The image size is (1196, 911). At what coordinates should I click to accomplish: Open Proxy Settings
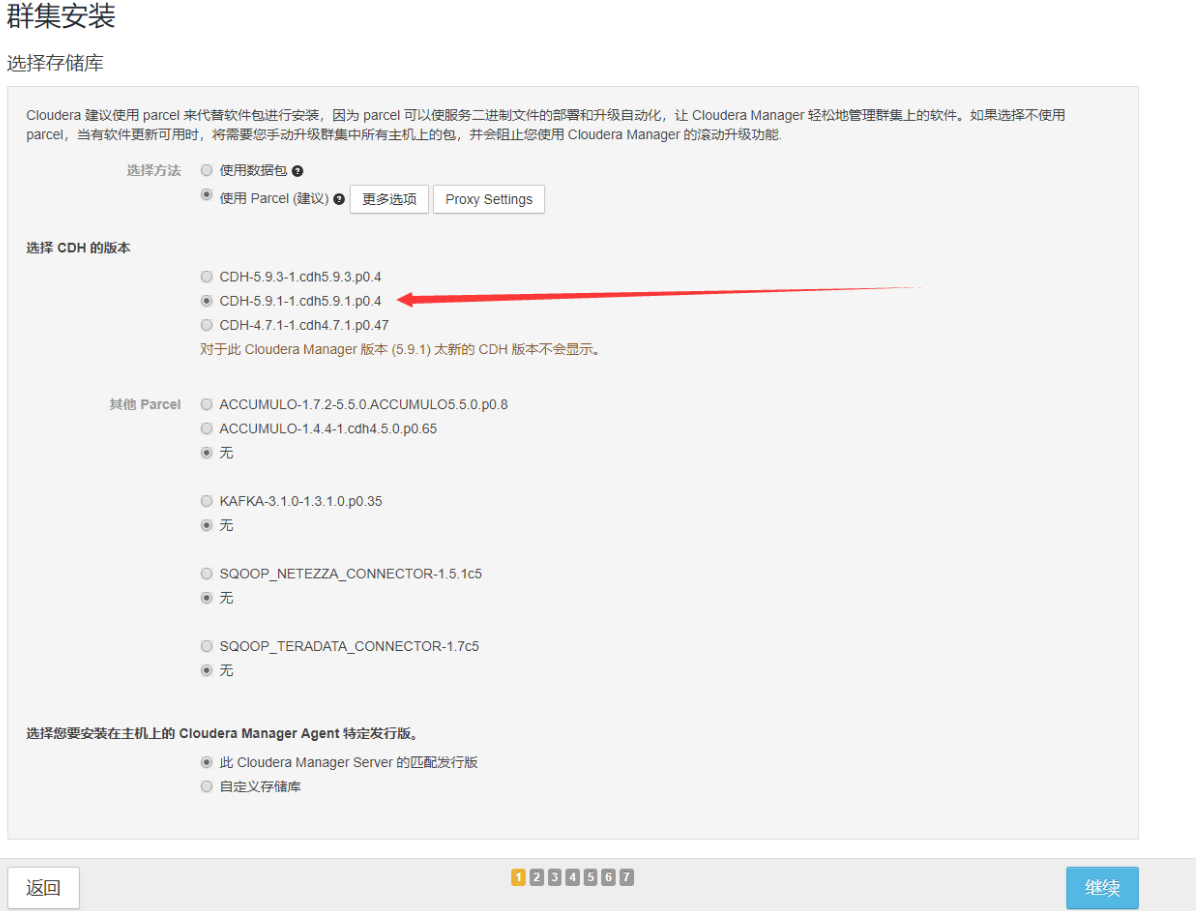489,199
